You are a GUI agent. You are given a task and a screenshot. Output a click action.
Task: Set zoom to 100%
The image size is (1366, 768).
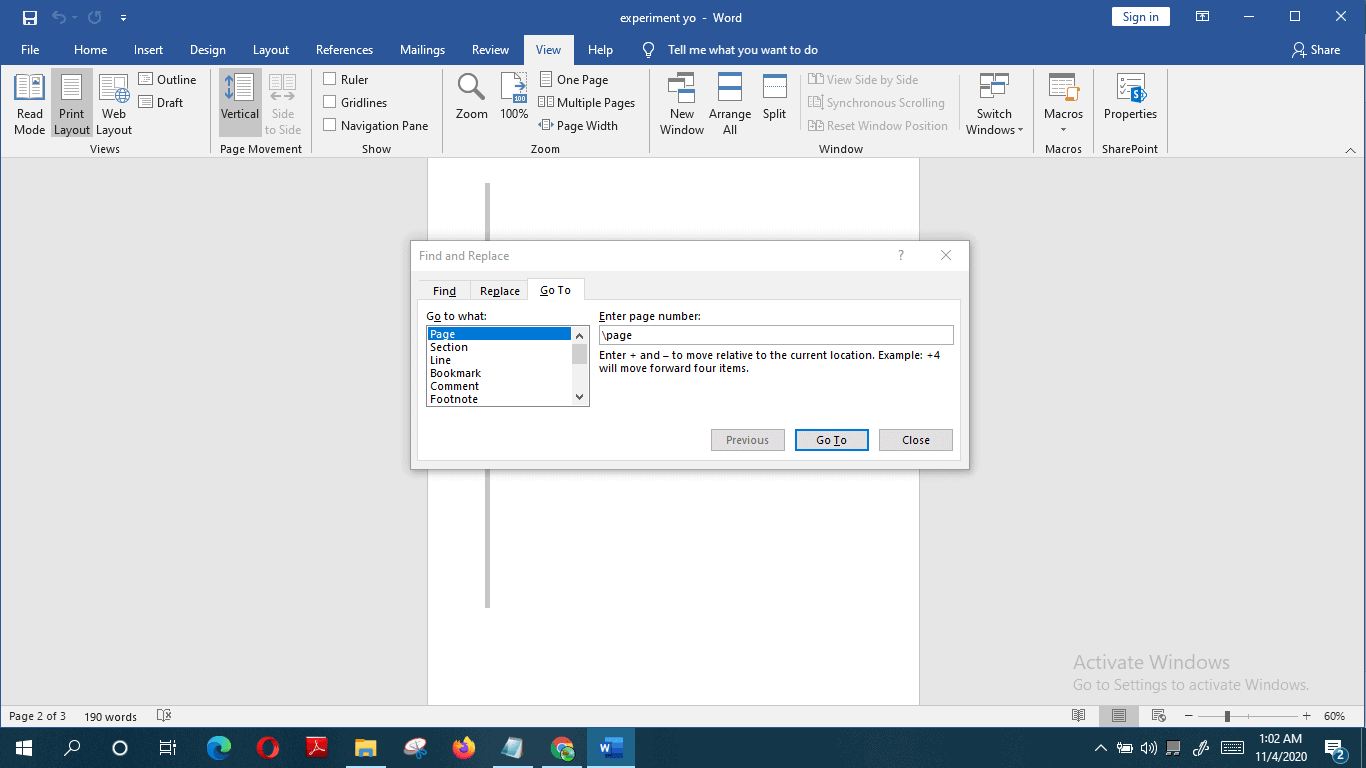click(514, 97)
